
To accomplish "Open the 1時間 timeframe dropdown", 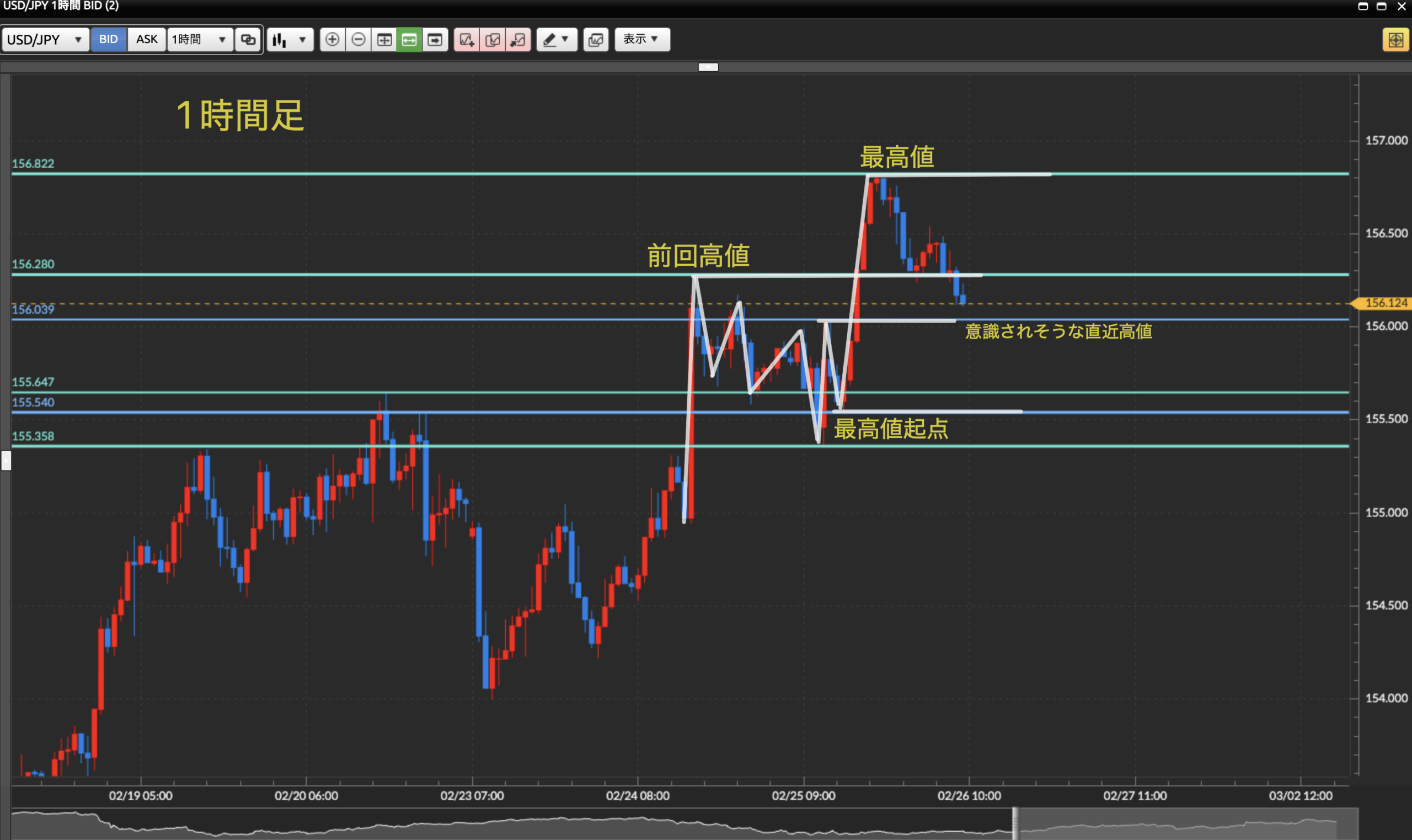I will click(199, 40).
